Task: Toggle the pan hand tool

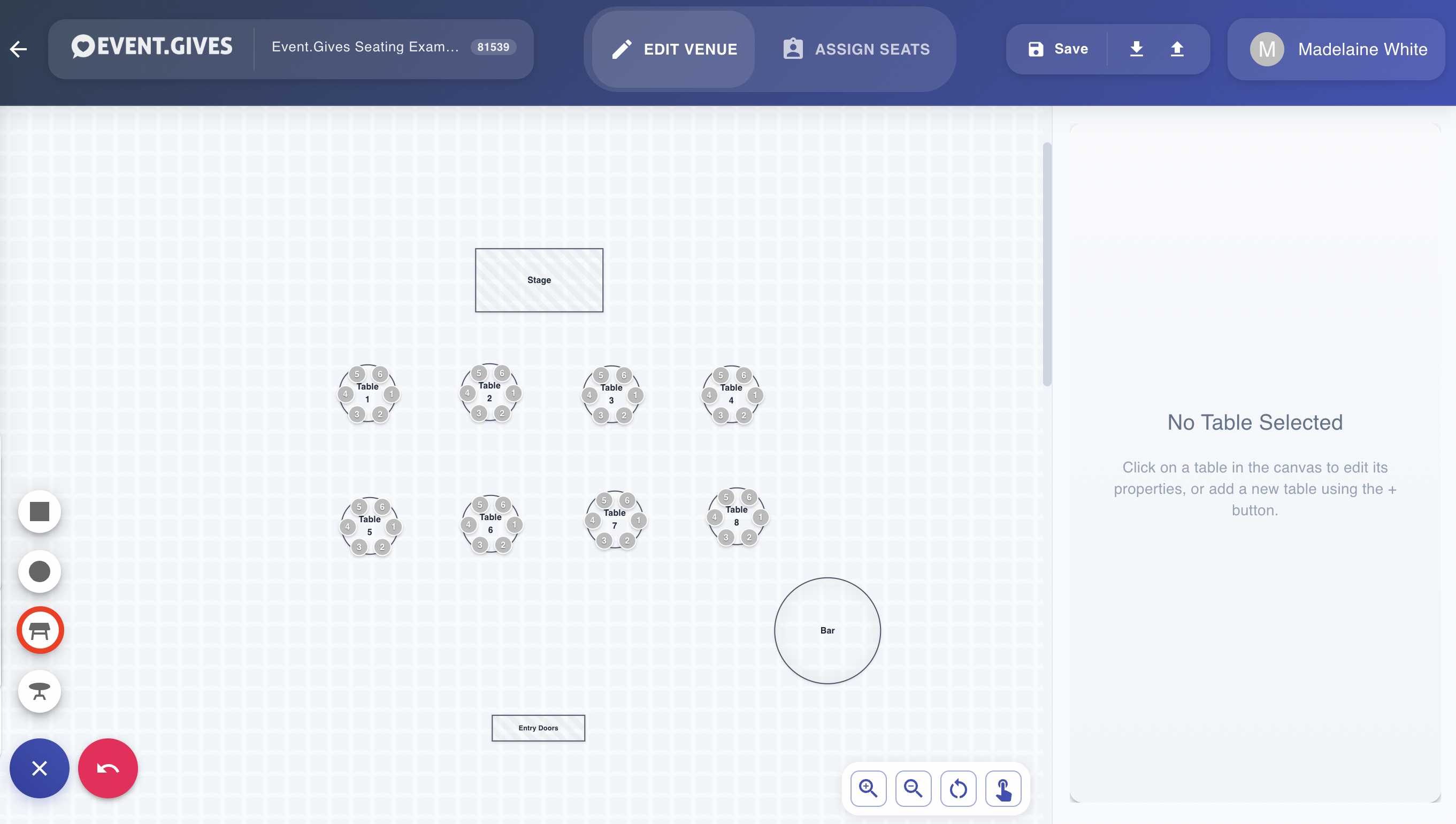Action: click(x=1003, y=788)
